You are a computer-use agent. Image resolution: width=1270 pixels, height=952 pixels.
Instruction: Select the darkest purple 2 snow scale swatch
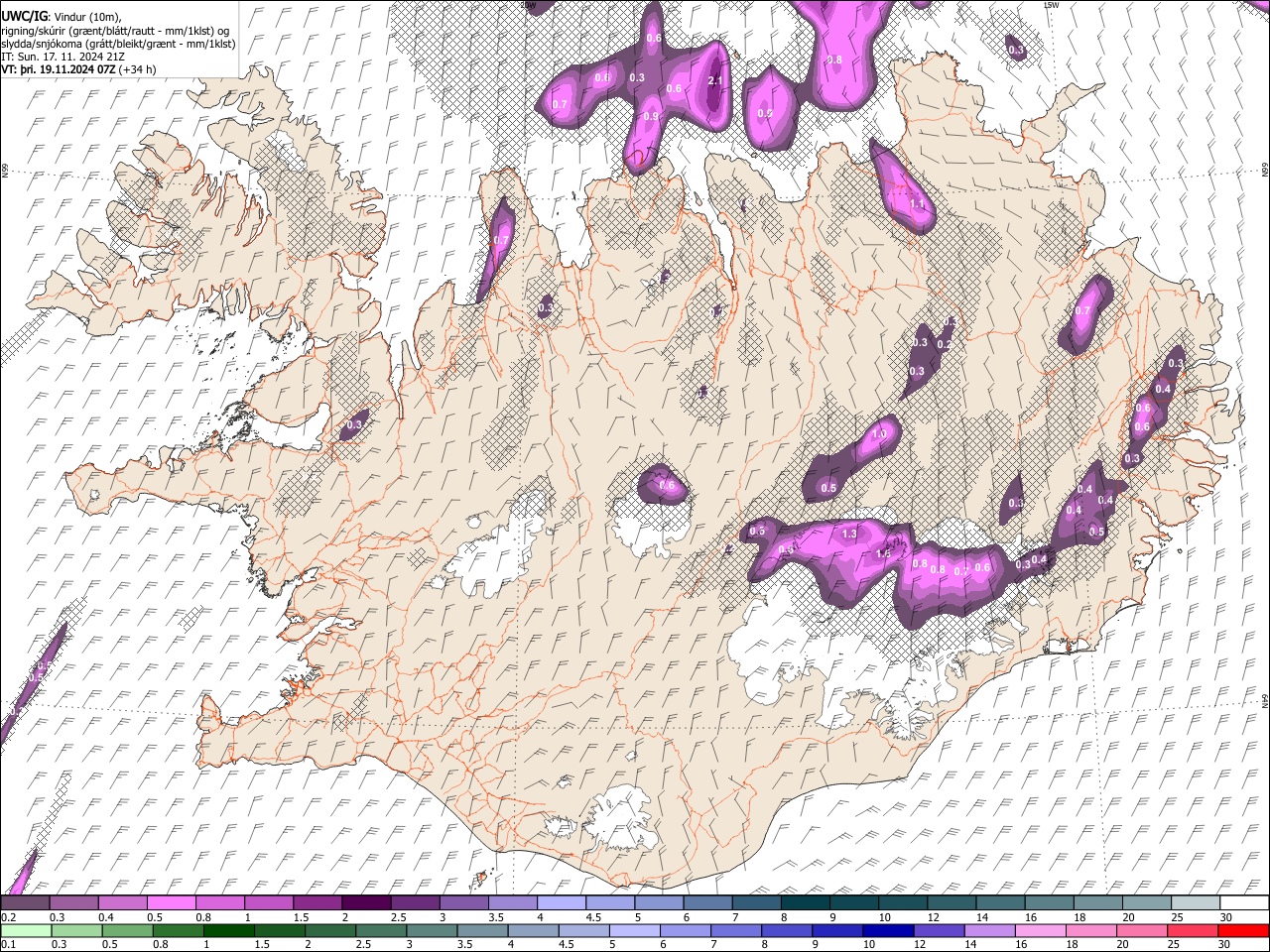(x=366, y=903)
